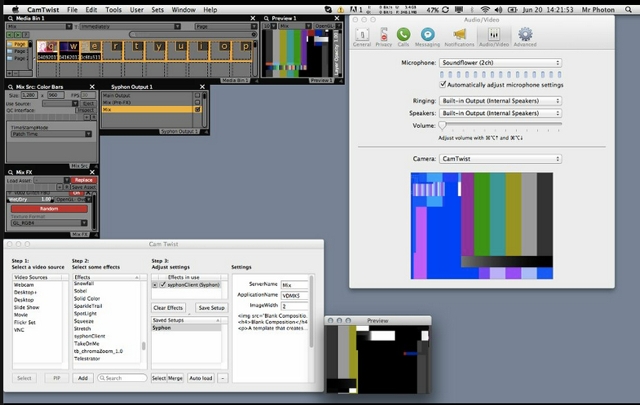Select the Calls phone icon
Viewport: 640px width, 405px height.
point(404,36)
